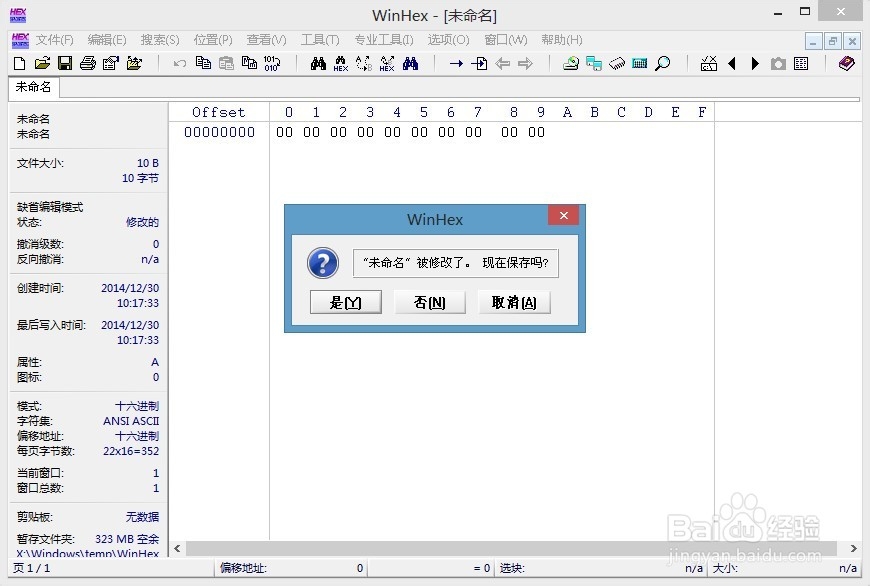Restore the inner document window
This screenshot has height=586, width=870.
pos(832,41)
